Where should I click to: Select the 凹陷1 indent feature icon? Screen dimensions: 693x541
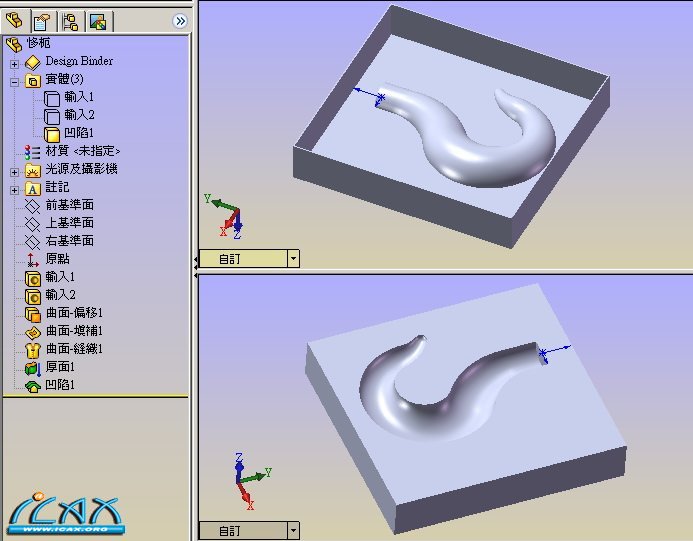pos(33,386)
